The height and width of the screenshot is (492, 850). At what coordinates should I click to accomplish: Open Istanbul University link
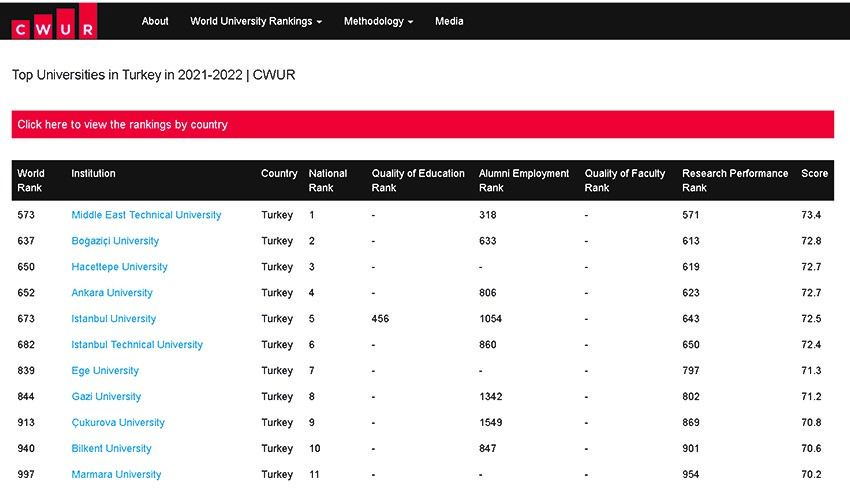tap(113, 319)
